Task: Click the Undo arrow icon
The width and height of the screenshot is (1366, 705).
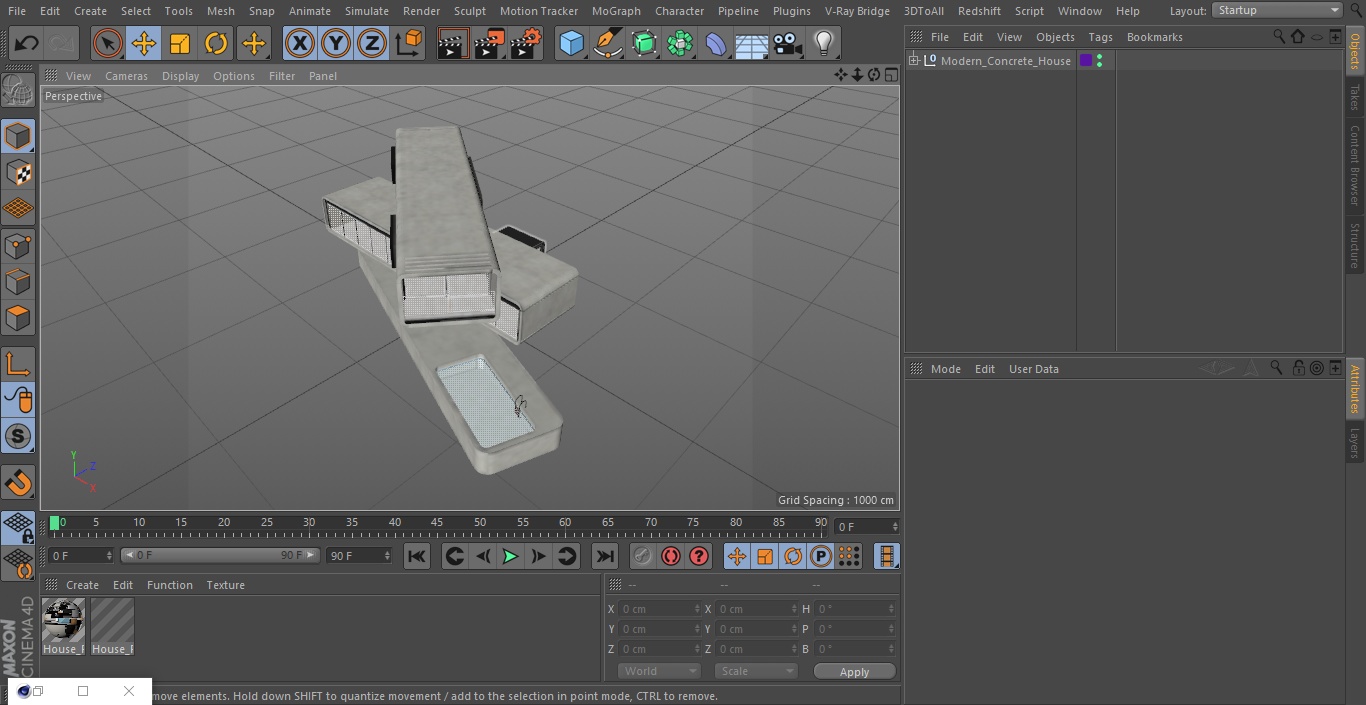Action: 26,44
